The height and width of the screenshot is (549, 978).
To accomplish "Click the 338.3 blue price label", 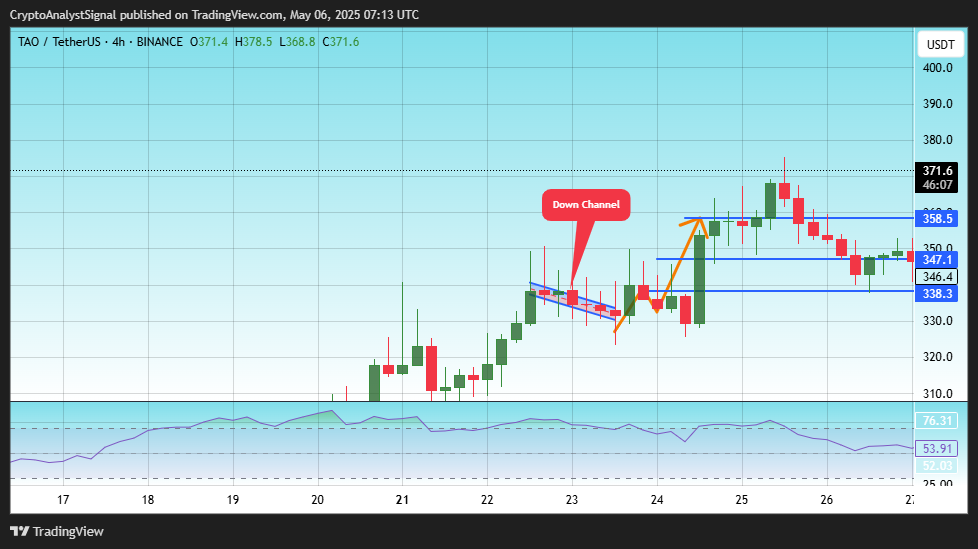I will [936, 293].
